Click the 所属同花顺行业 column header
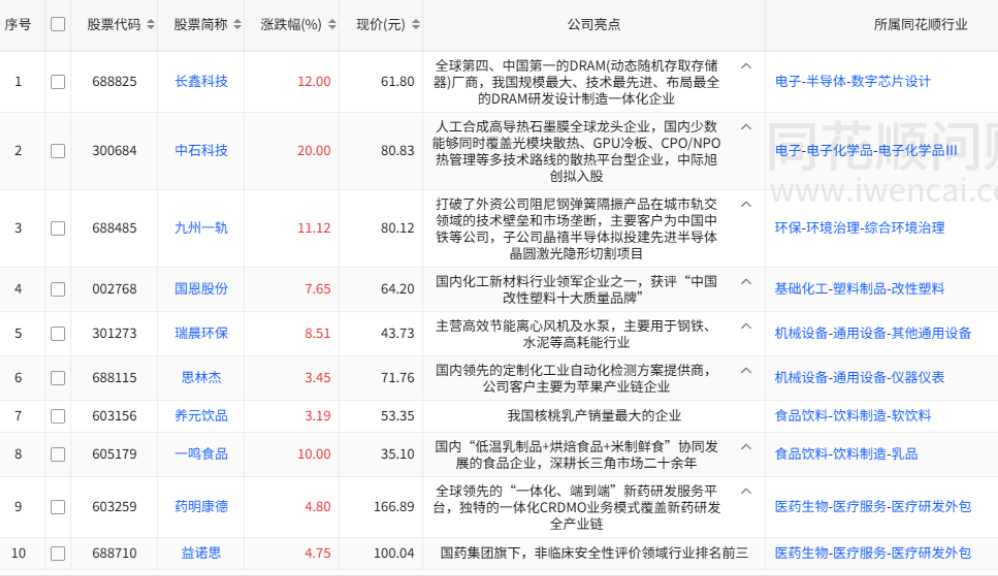 pos(920,25)
